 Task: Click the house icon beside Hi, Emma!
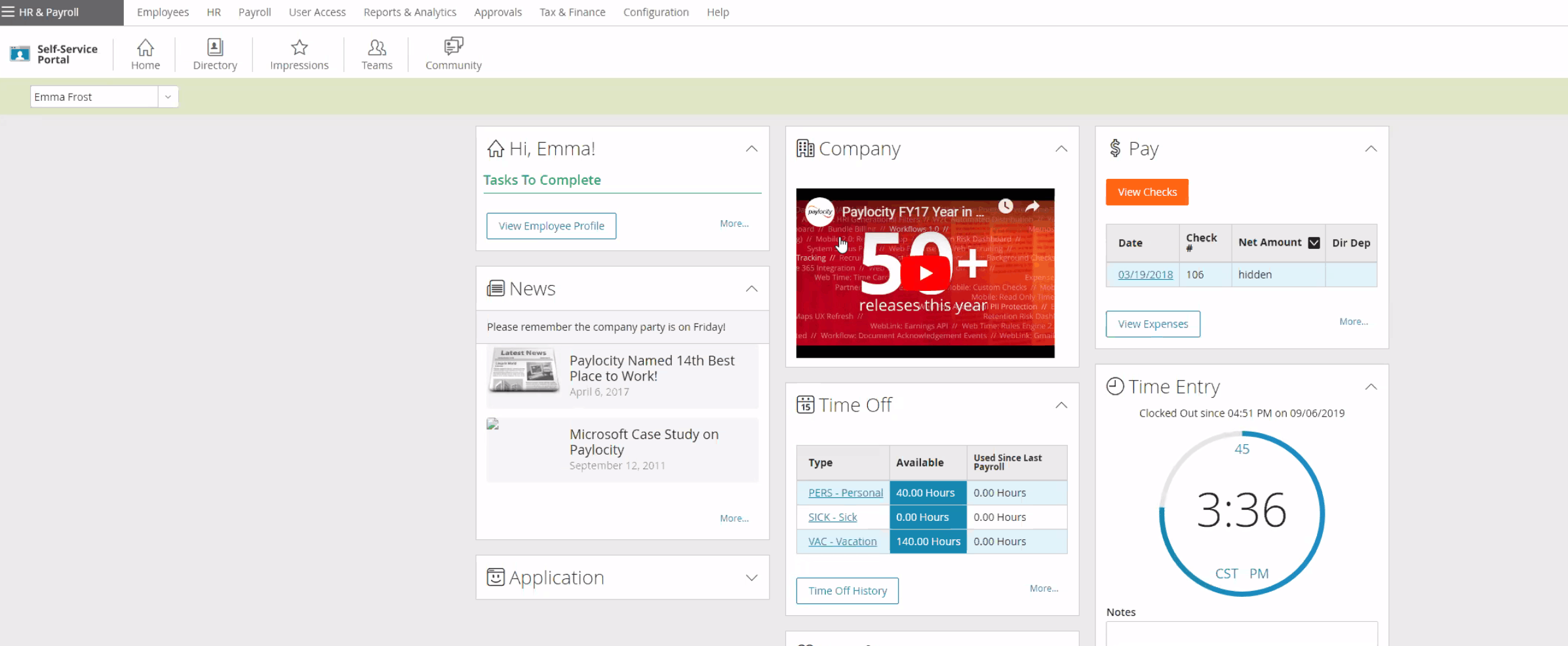(496, 149)
